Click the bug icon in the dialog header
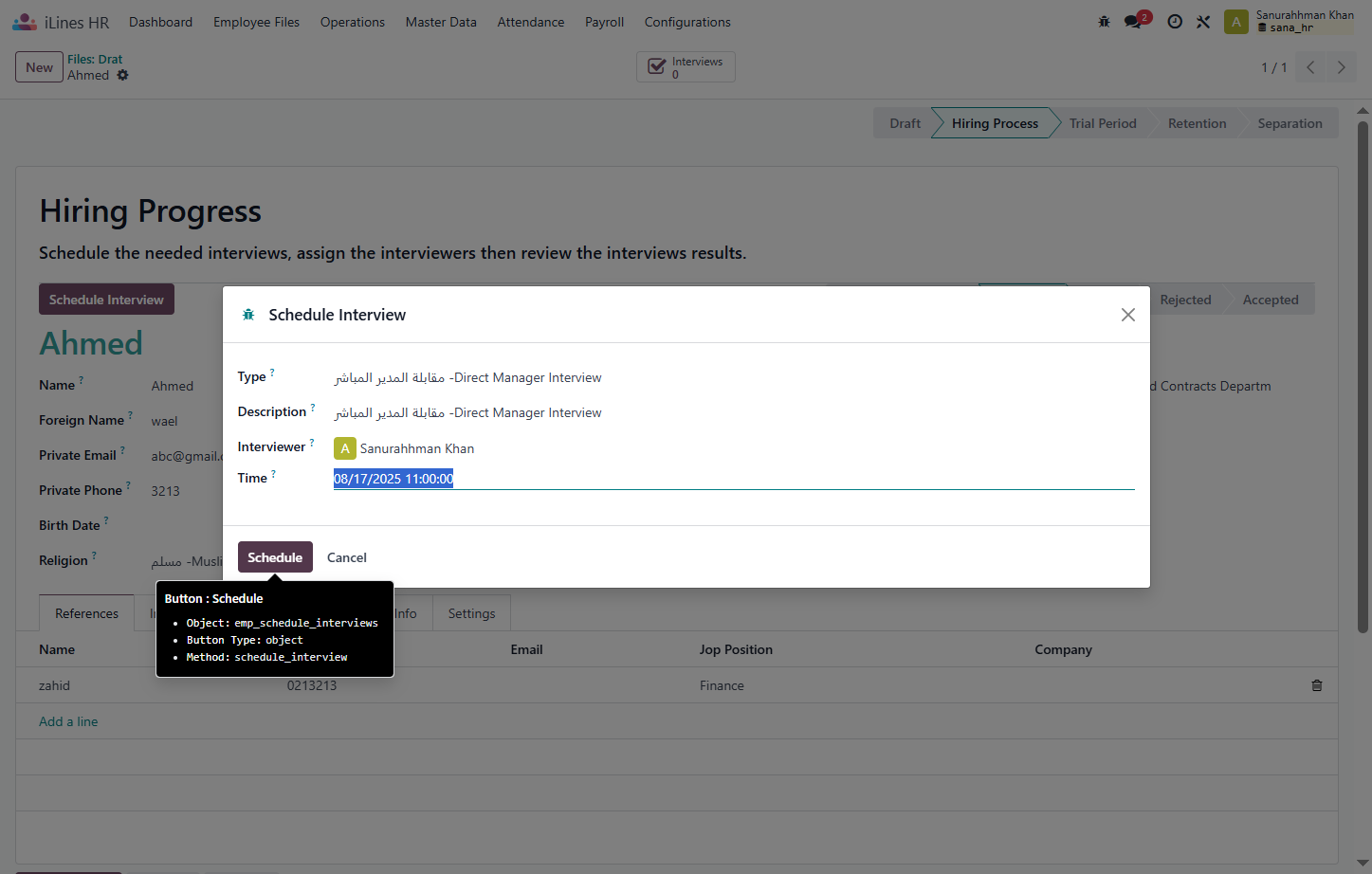Screen dimensions: 1372x874 coord(248,315)
